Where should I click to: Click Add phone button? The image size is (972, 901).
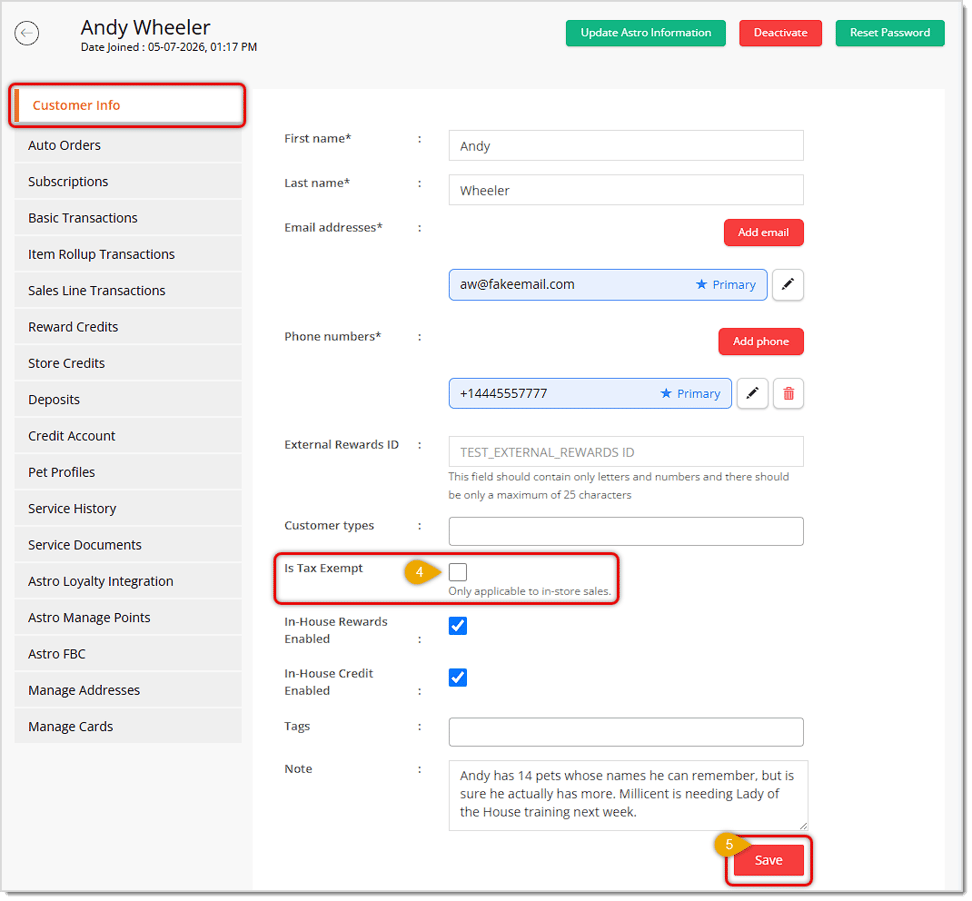[763, 342]
